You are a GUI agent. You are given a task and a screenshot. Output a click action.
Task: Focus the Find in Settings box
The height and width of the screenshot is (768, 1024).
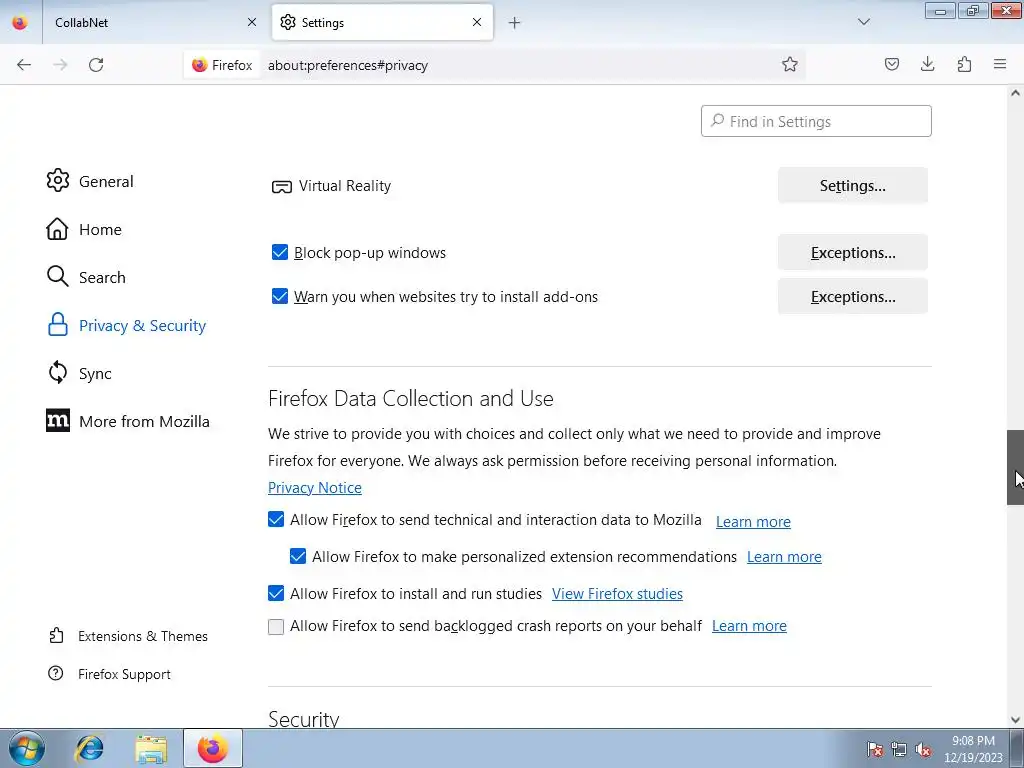816,121
